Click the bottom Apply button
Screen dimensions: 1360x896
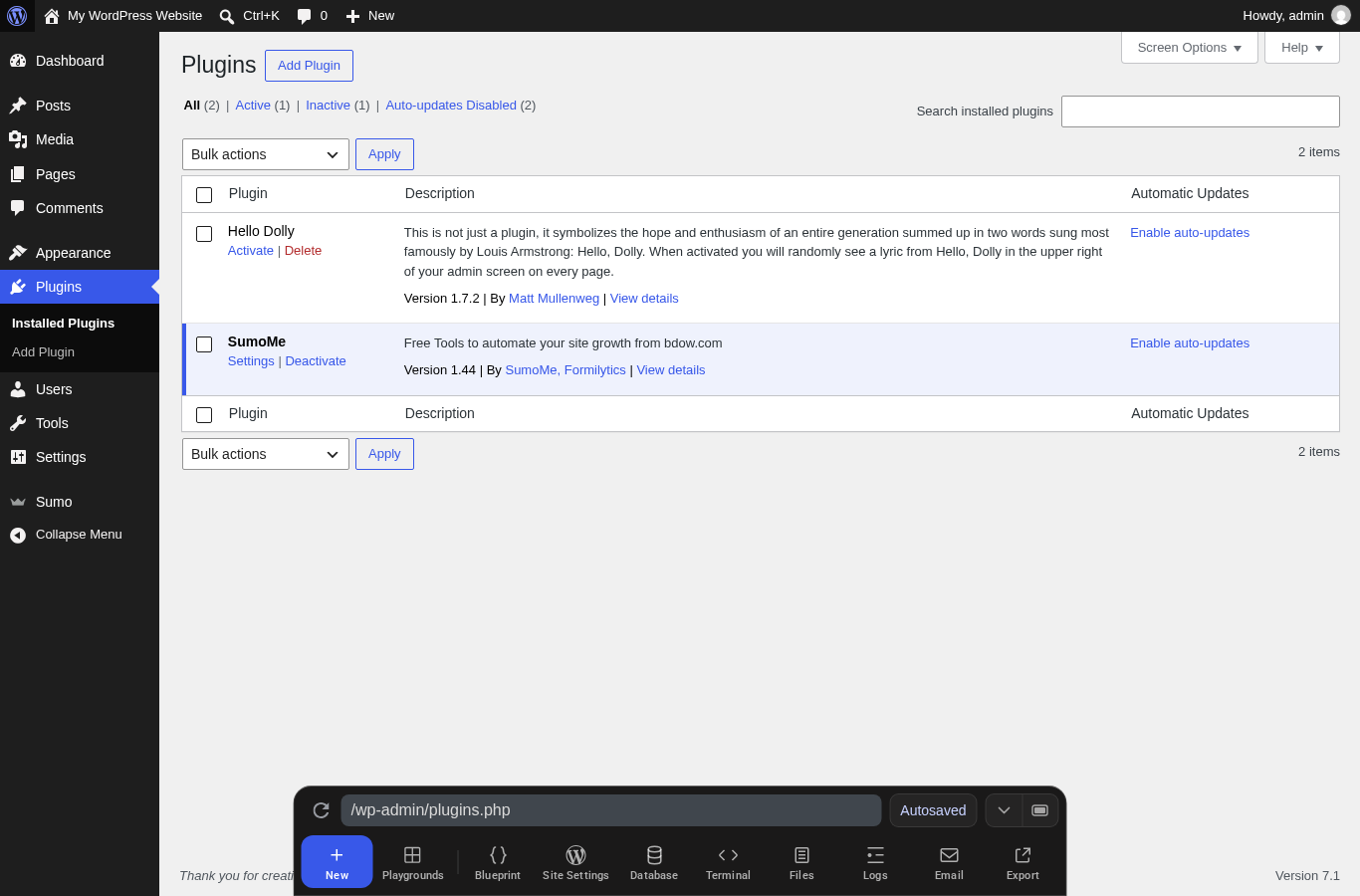[x=384, y=454]
